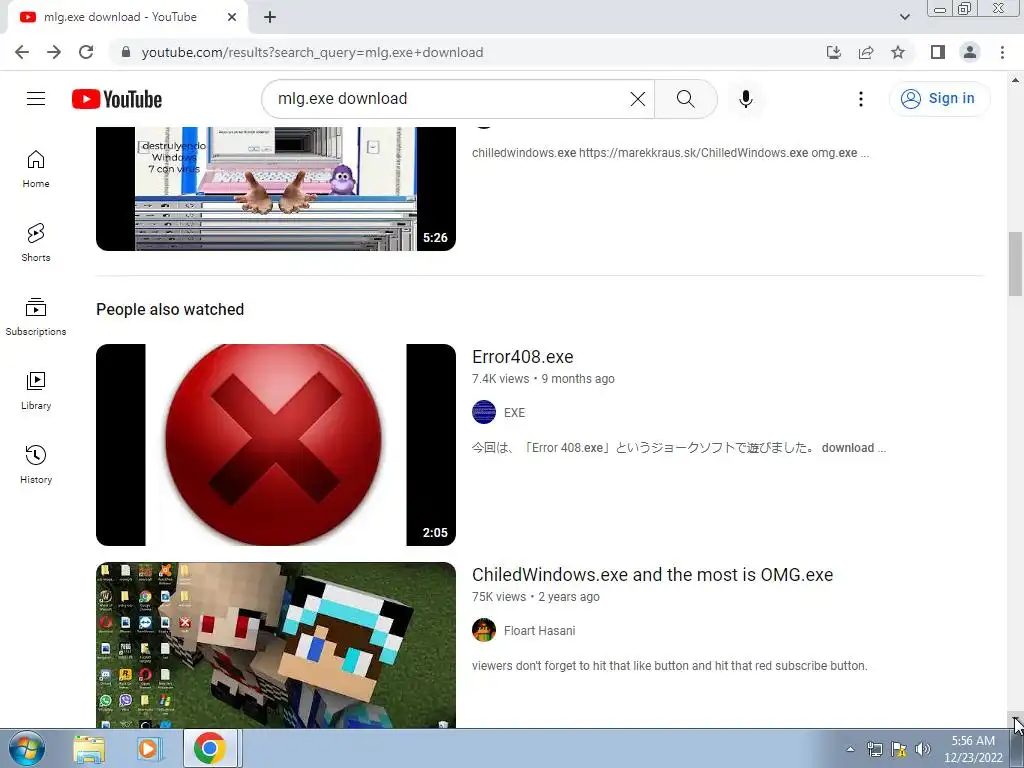Click the EXE channel avatar
The height and width of the screenshot is (768, 1024).
coord(484,412)
